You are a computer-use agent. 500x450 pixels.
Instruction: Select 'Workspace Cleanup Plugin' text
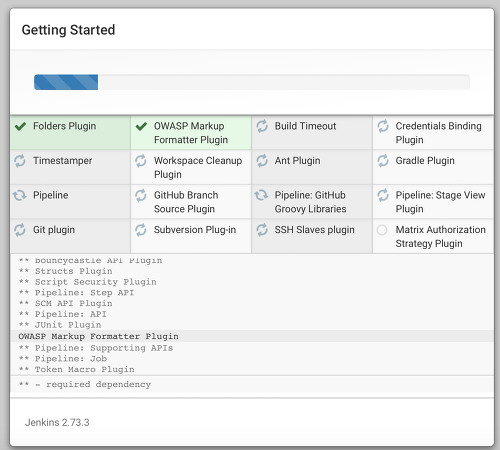click(198, 167)
